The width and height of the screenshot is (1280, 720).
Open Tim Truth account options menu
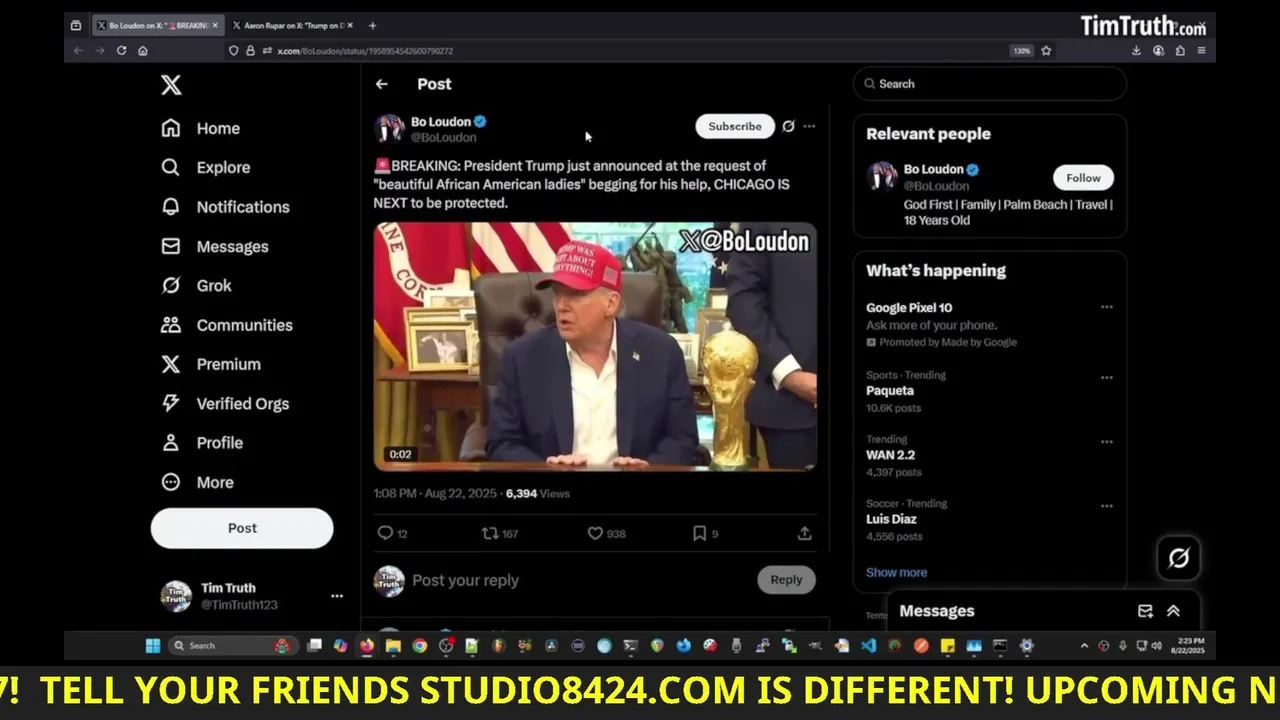tap(337, 596)
